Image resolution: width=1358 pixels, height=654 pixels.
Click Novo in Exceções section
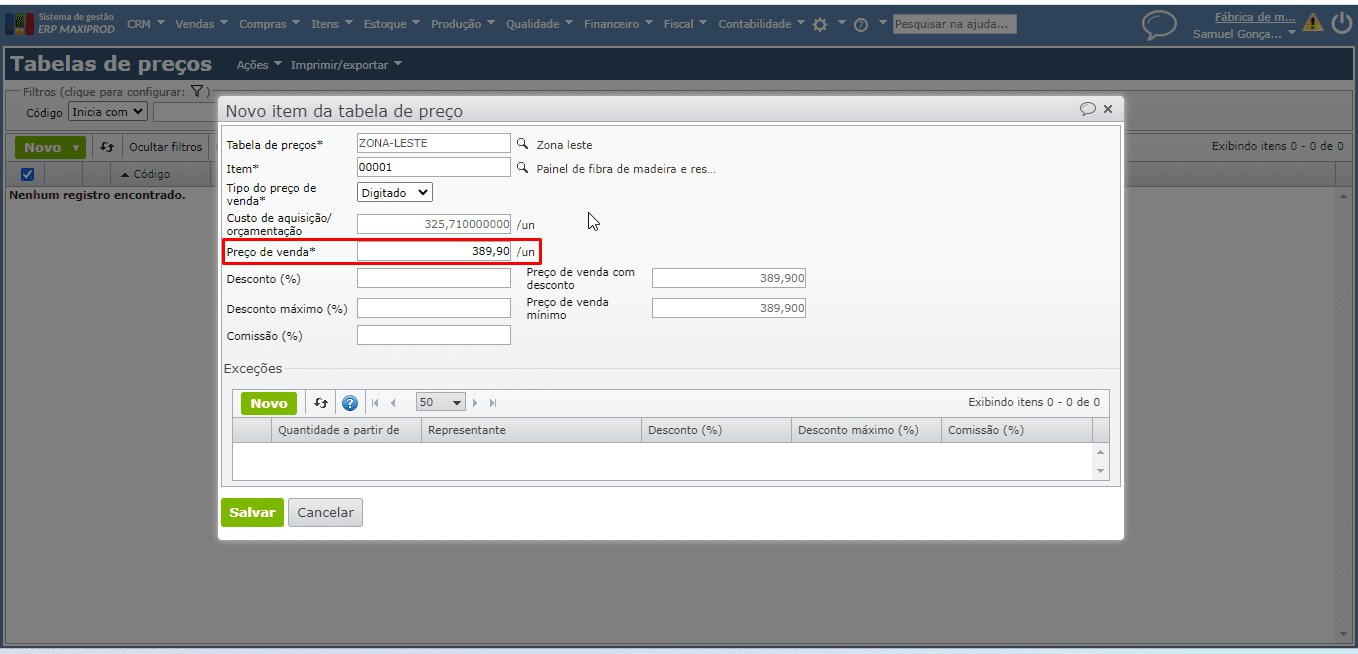click(269, 403)
